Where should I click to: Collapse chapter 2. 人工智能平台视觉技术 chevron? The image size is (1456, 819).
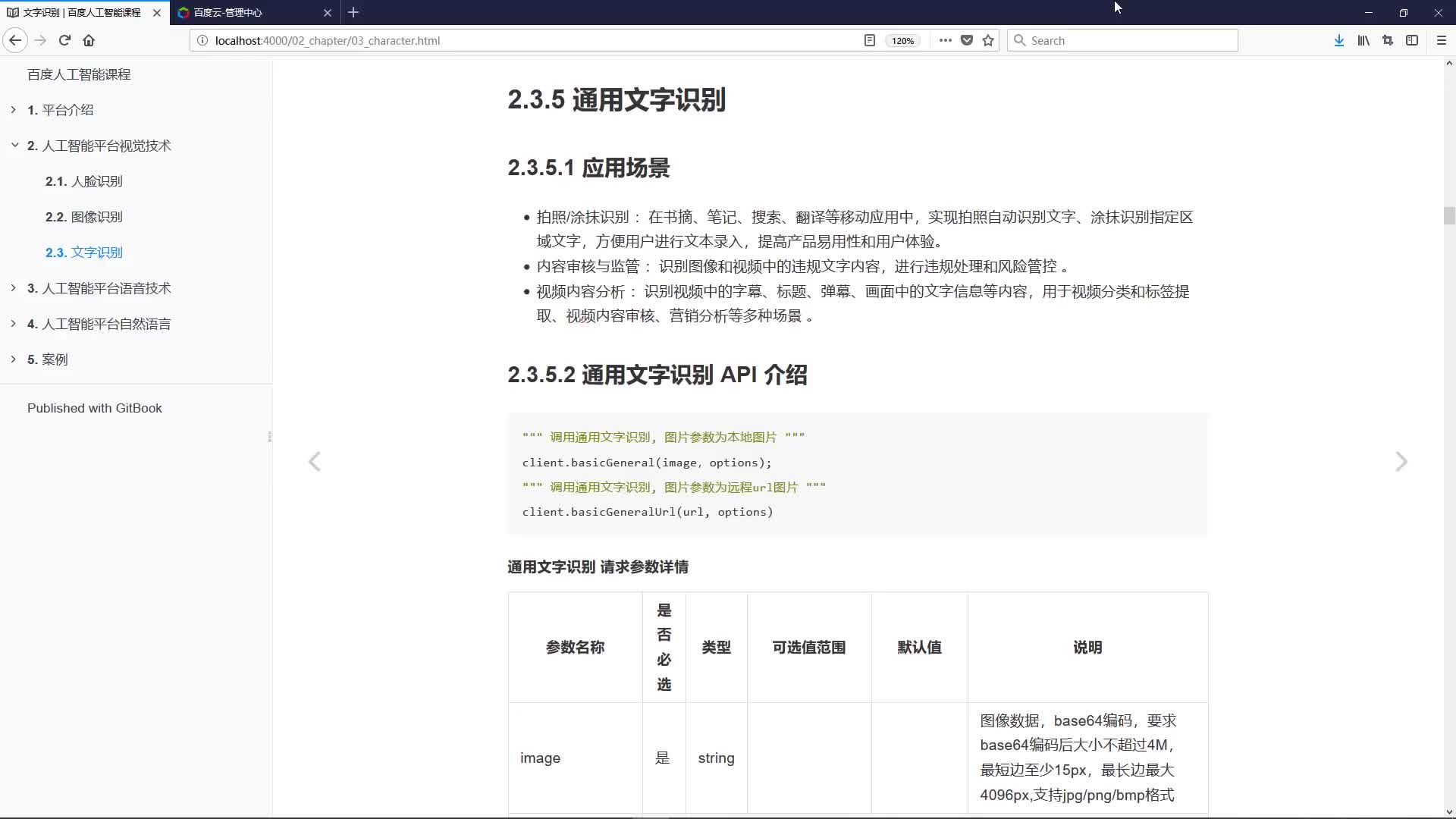click(14, 145)
